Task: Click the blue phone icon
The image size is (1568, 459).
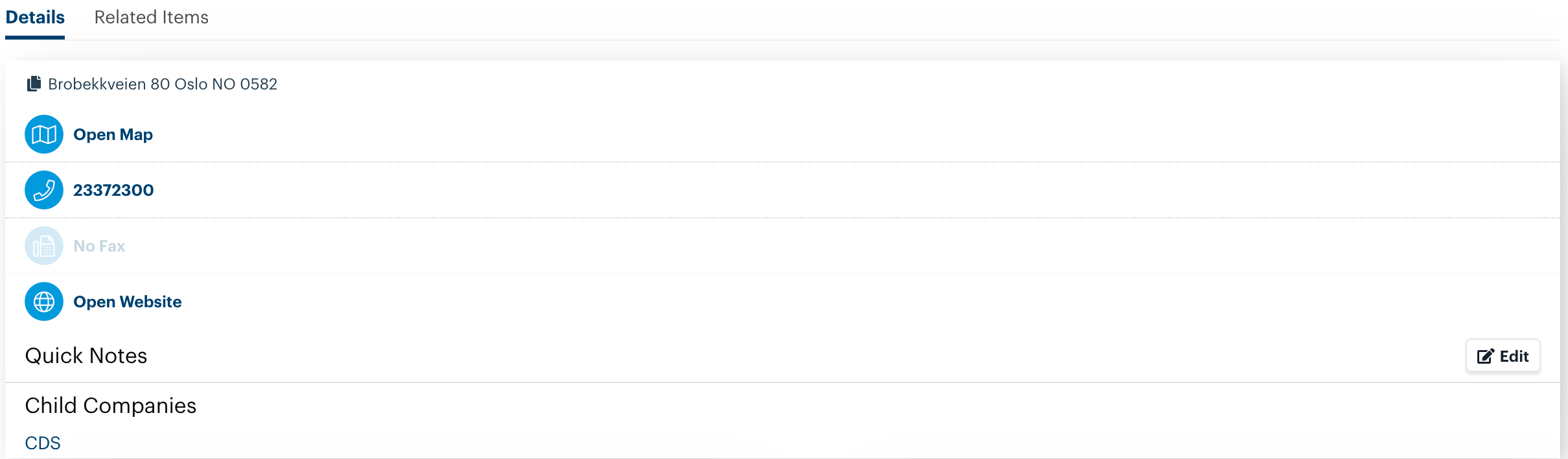Action: pos(44,190)
